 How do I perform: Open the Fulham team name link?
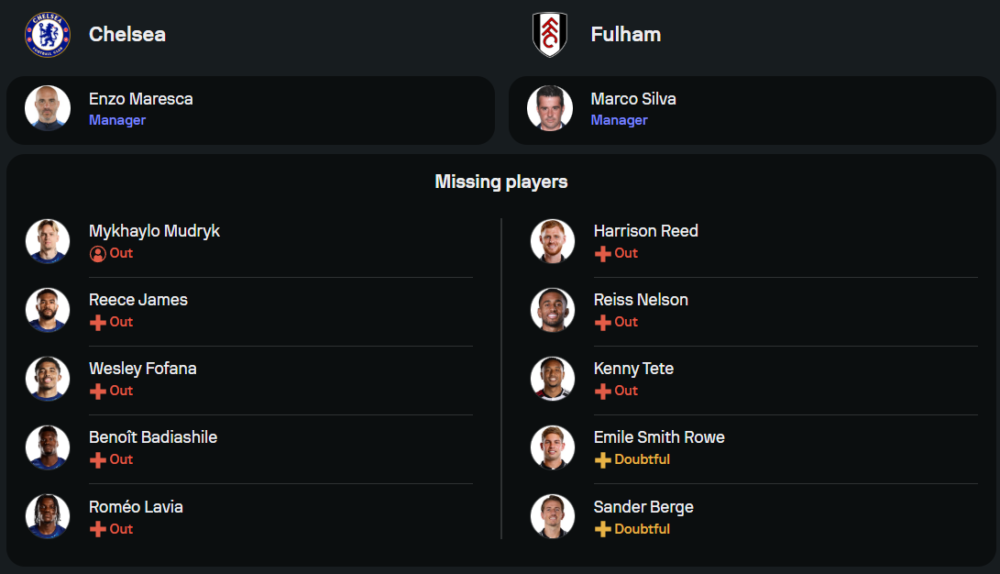pos(625,34)
